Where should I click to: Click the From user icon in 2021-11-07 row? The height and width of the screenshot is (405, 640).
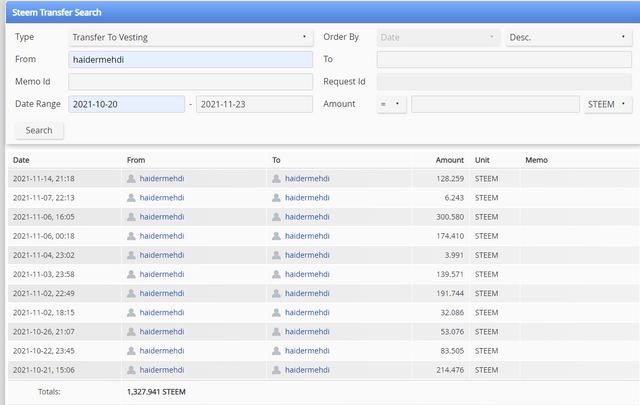click(x=131, y=198)
